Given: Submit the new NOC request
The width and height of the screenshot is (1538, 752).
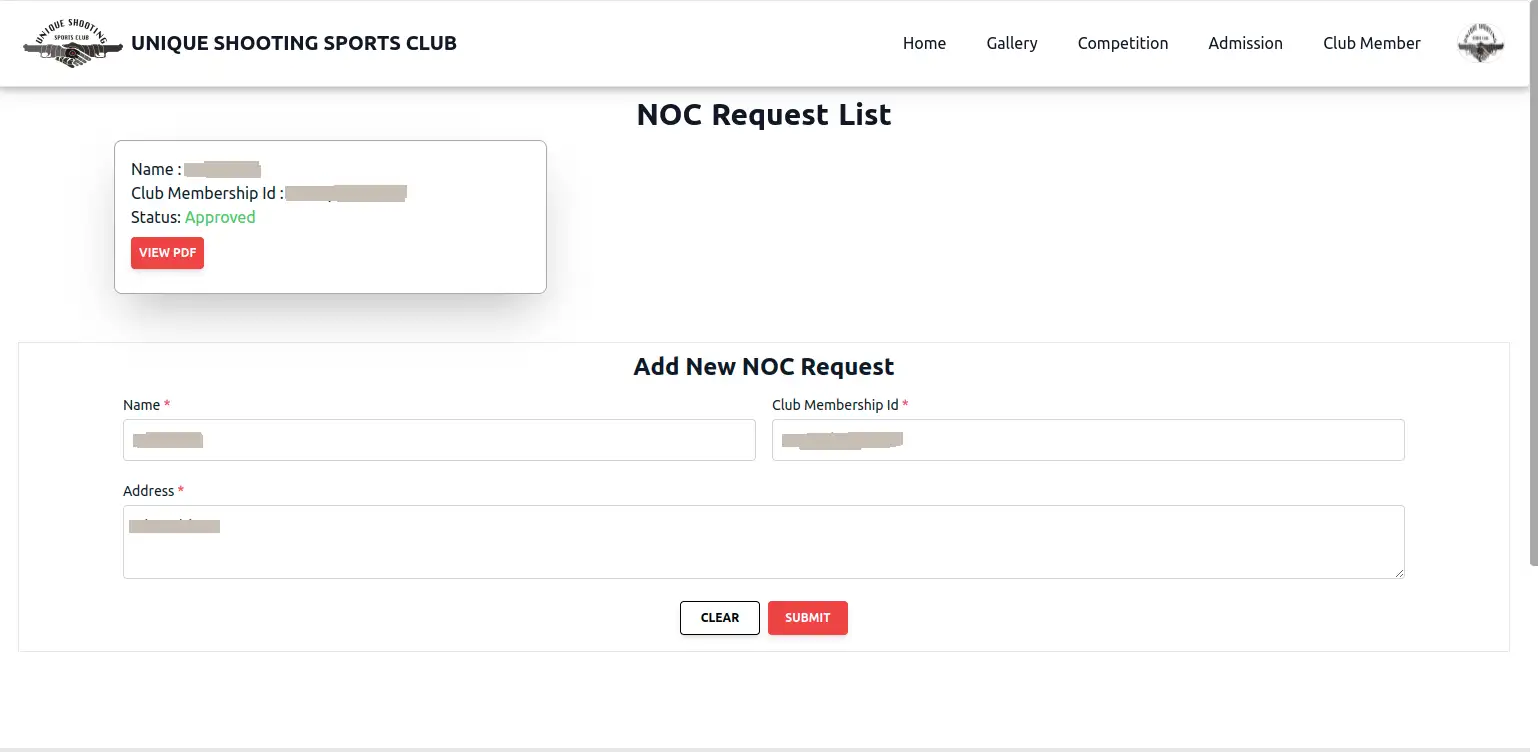Looking at the screenshot, I should coord(807,618).
